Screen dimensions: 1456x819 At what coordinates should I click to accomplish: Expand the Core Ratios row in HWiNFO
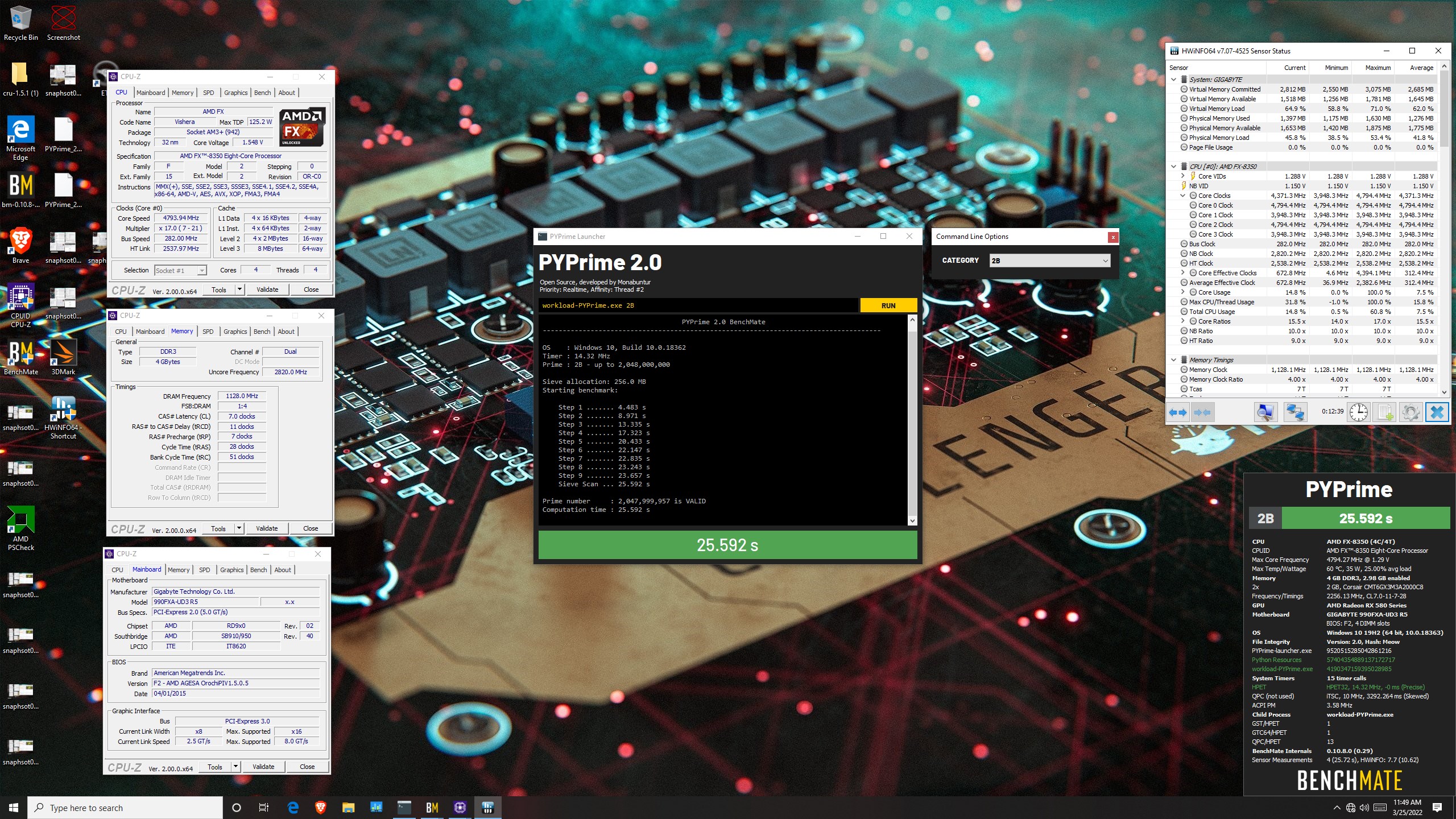coord(1182,321)
